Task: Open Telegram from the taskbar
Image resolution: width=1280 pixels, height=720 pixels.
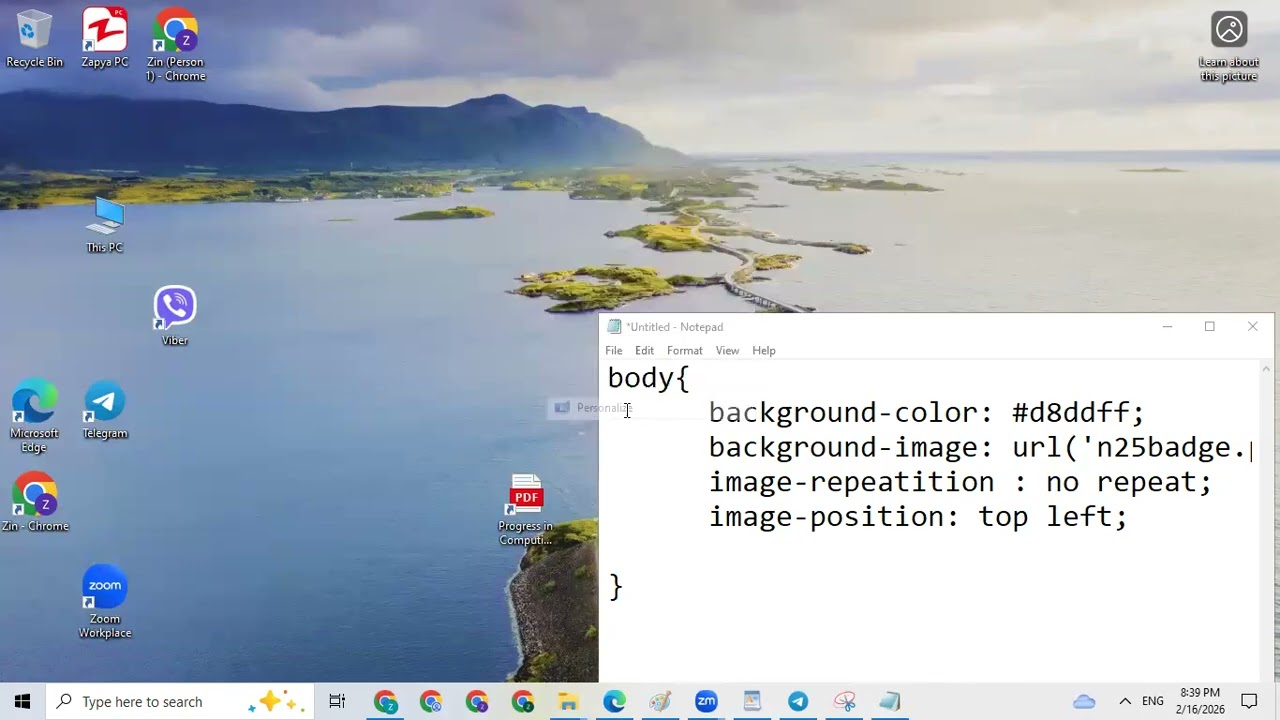Action: [798, 701]
